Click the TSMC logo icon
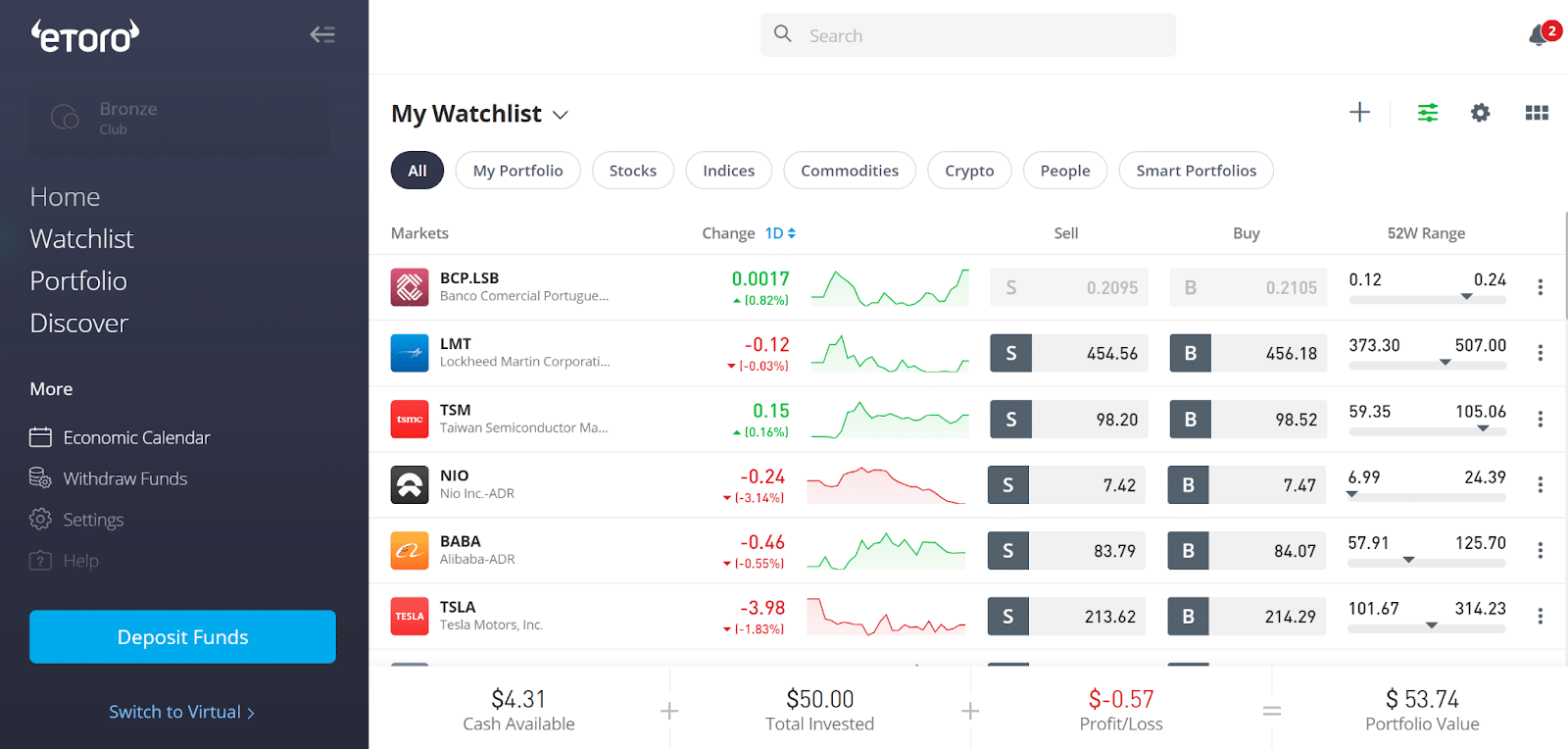 coord(410,419)
